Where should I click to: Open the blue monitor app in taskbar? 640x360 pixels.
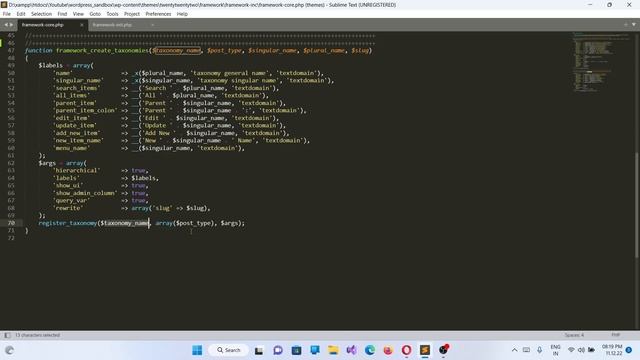click(x=315, y=350)
